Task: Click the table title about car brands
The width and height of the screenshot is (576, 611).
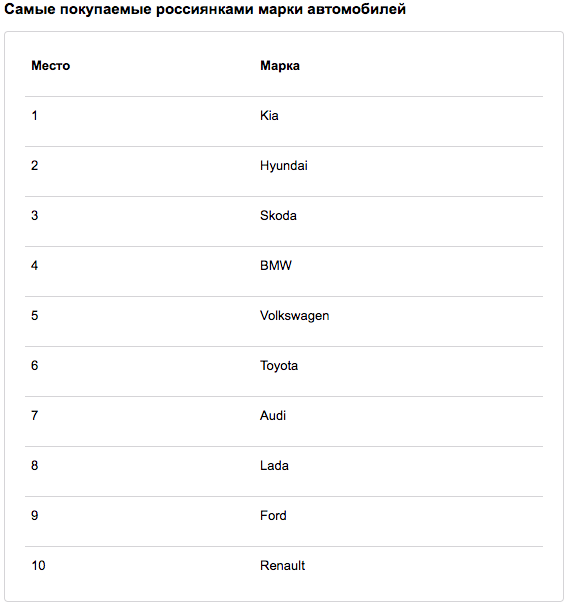Action: pyautogui.click(x=205, y=9)
